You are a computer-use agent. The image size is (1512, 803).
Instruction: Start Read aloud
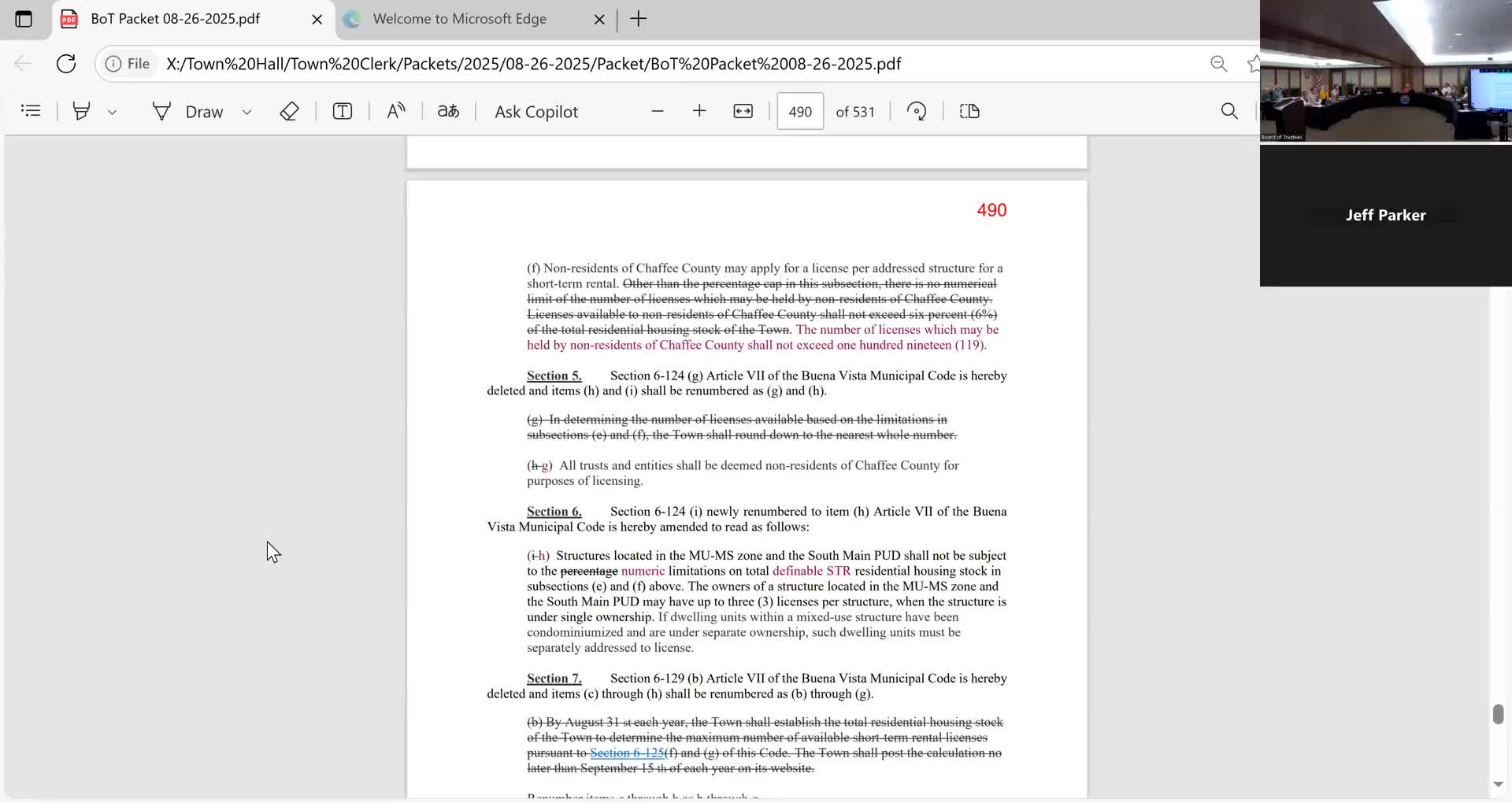pyautogui.click(x=396, y=111)
